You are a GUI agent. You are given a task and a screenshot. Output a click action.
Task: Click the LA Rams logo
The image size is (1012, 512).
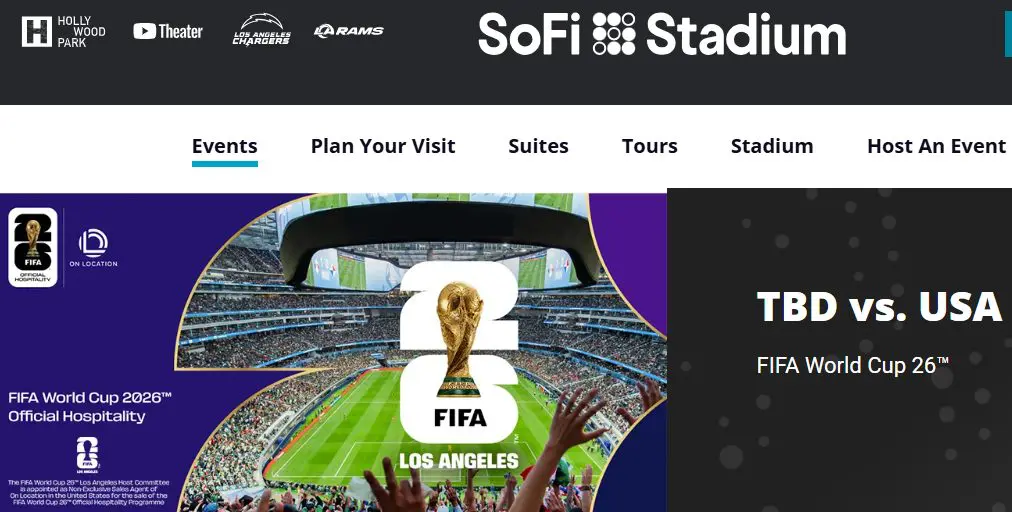(x=348, y=31)
